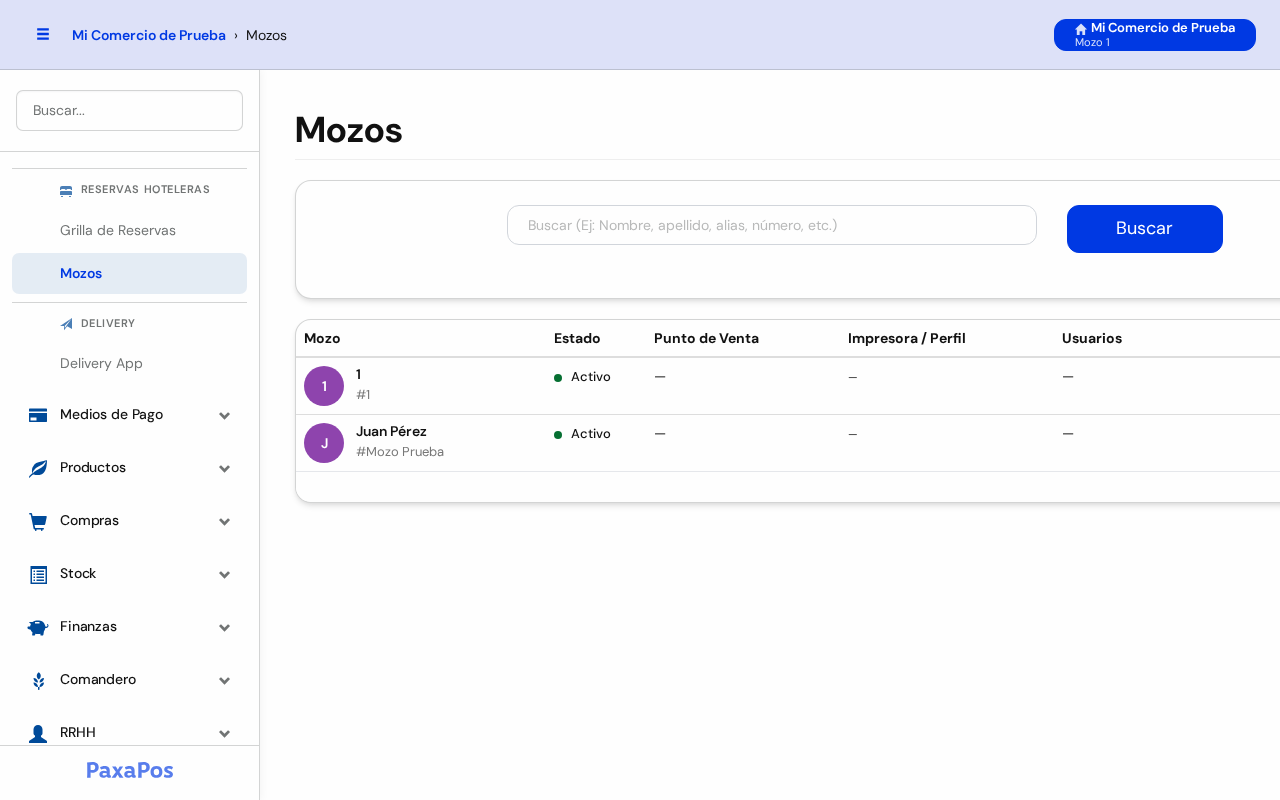Click the #Mozo Prueba alias text
This screenshot has height=800, width=1280.
pyautogui.click(x=400, y=452)
